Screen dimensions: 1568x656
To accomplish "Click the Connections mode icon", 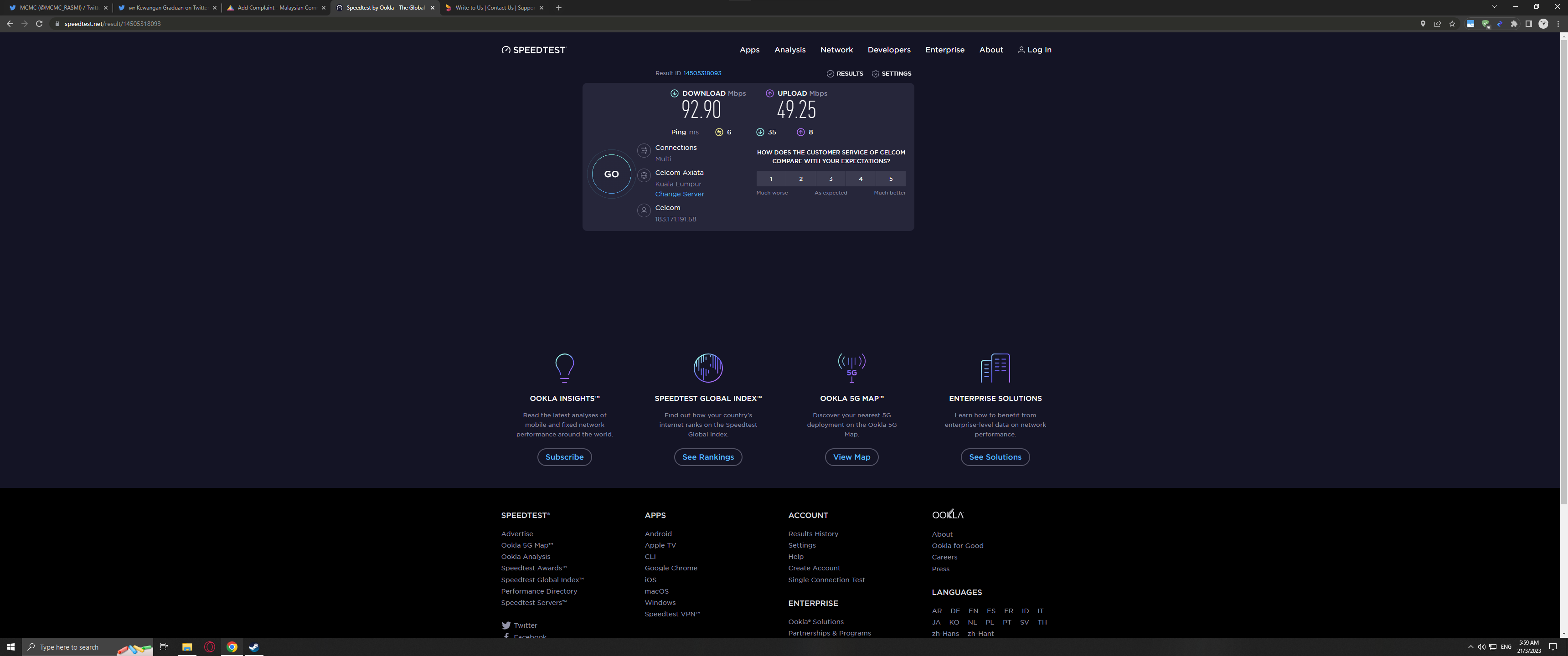I will (x=644, y=150).
